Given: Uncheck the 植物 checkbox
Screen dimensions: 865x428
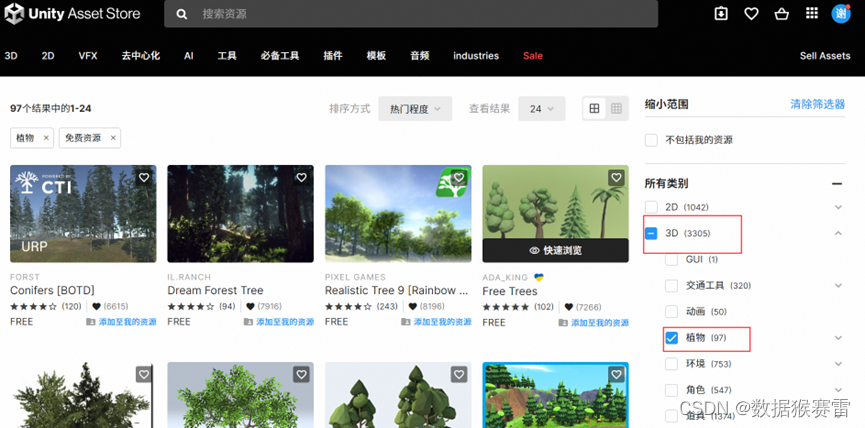Looking at the screenshot, I should (x=671, y=338).
